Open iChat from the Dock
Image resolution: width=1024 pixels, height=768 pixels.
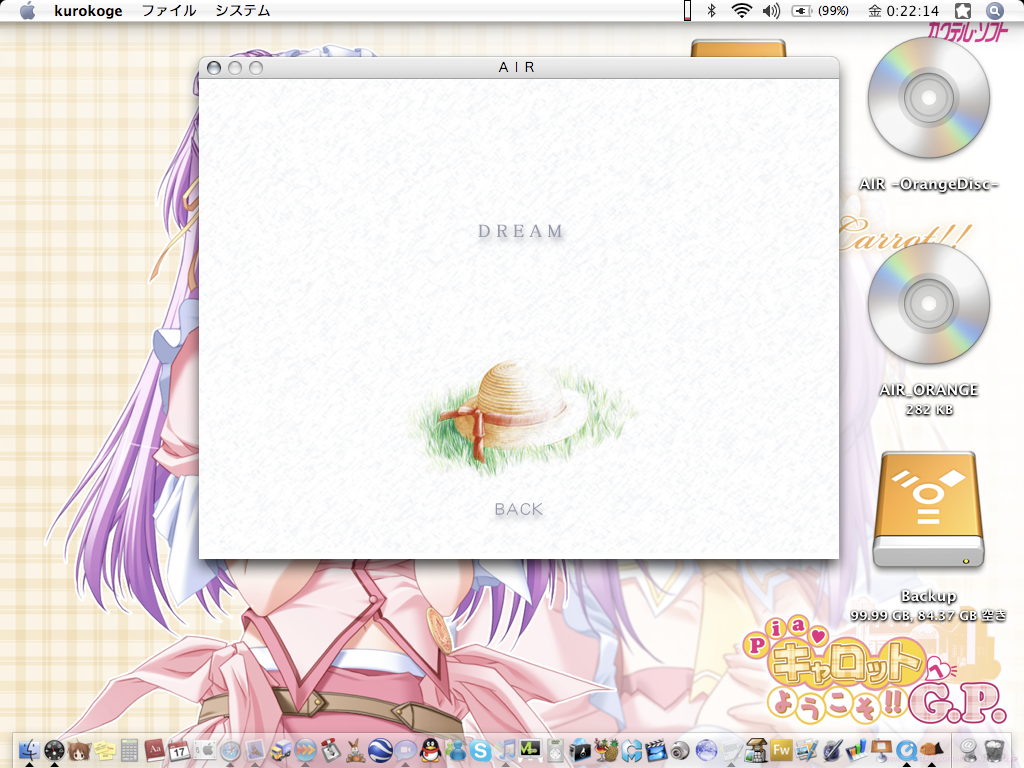[x=405, y=750]
